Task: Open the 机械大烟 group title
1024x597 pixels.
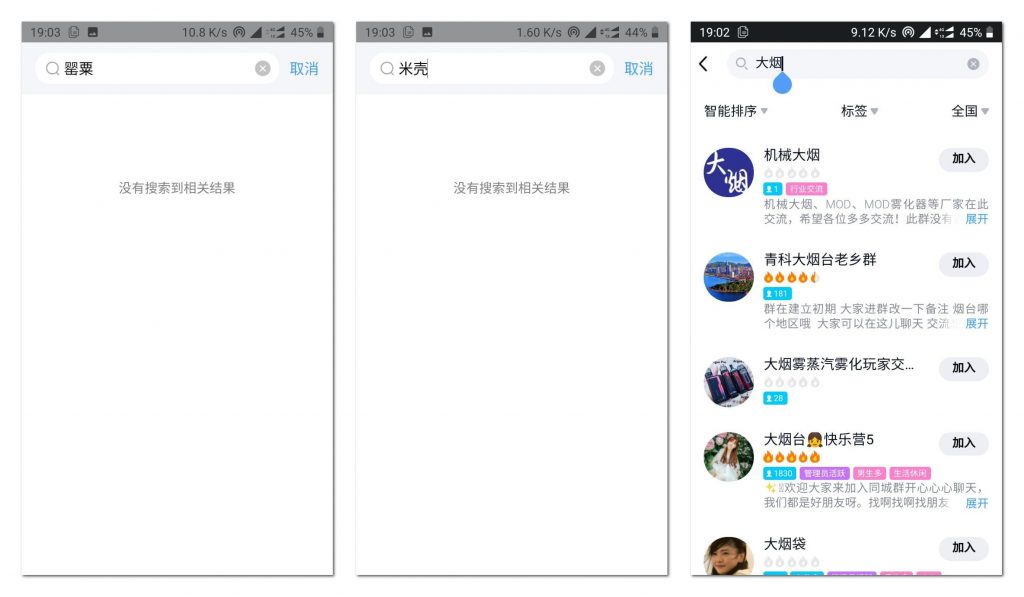Action: pos(792,155)
